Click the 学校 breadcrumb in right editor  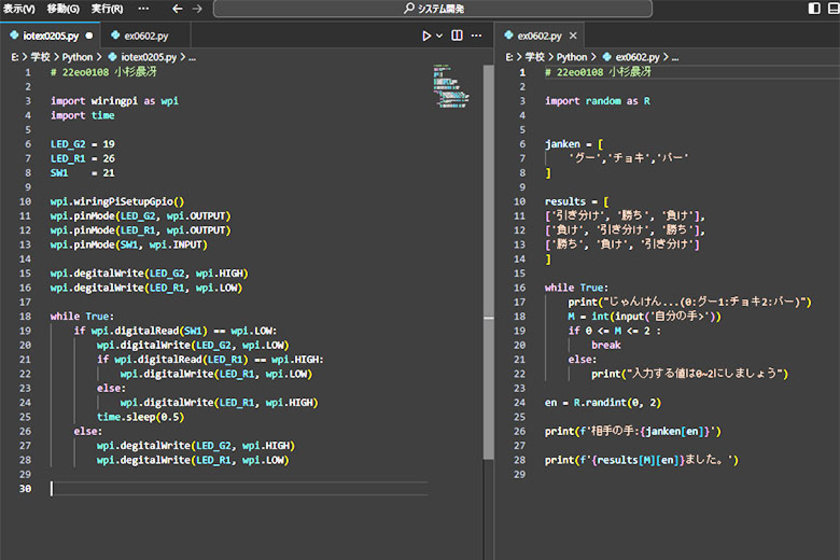click(x=535, y=57)
